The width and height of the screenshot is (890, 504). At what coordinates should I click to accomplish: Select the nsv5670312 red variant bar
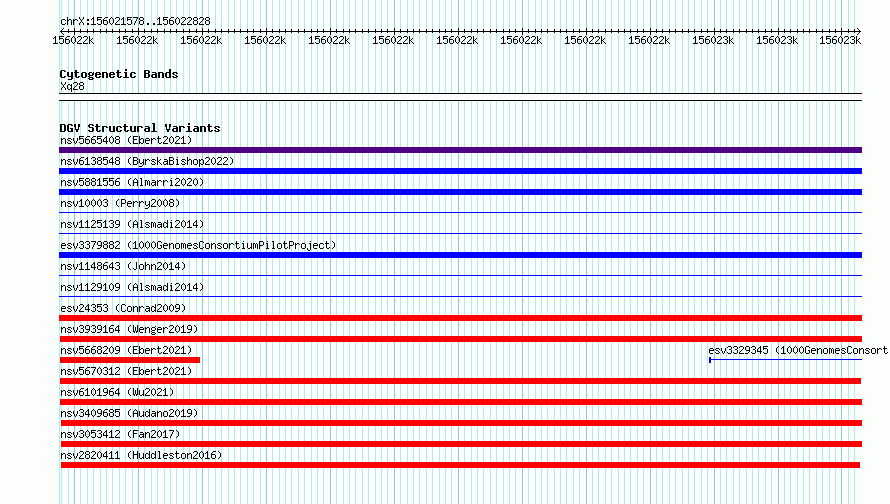coord(460,381)
